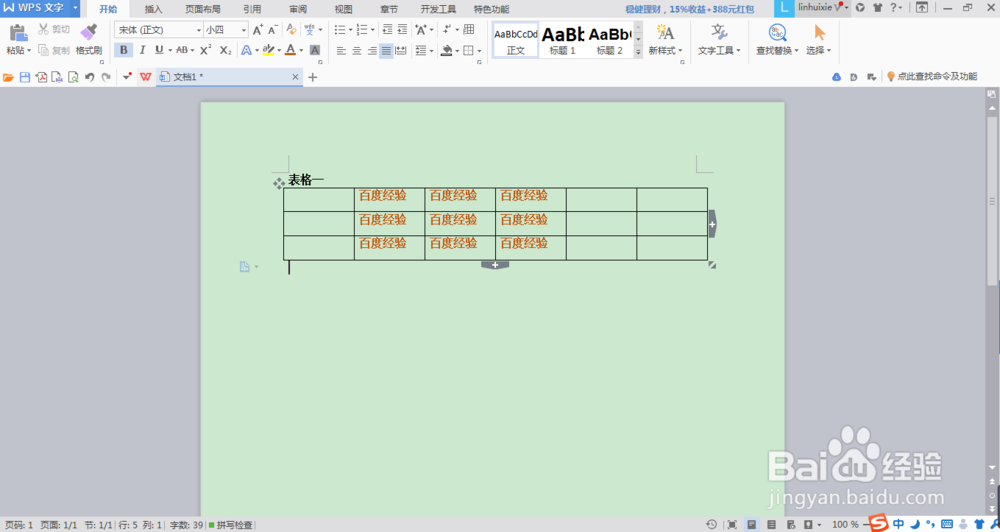
Task: Apply the yellow text highlight color
Action: click(x=268, y=50)
